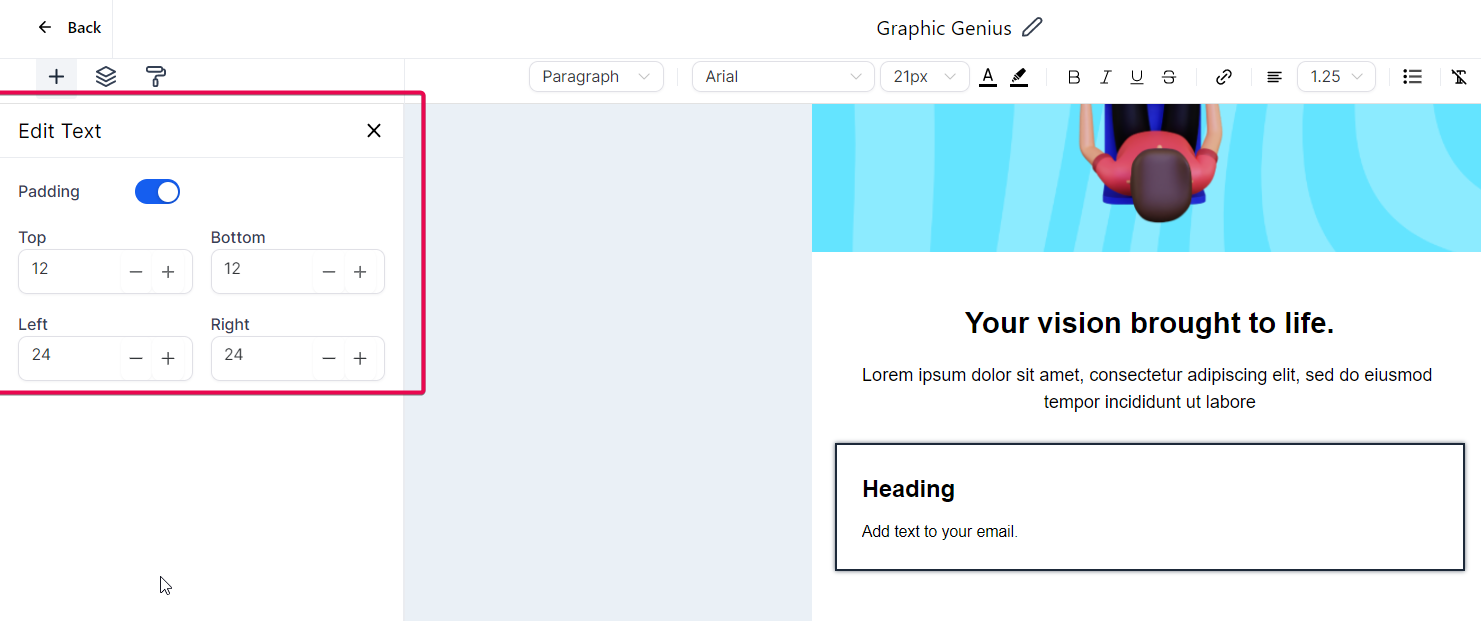Open the Paragraph style dropdown

point(596,77)
